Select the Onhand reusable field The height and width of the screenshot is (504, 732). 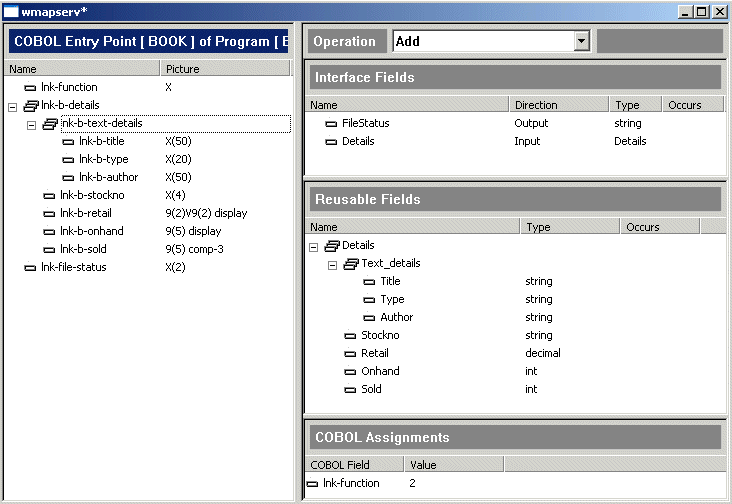pyautogui.click(x=380, y=372)
